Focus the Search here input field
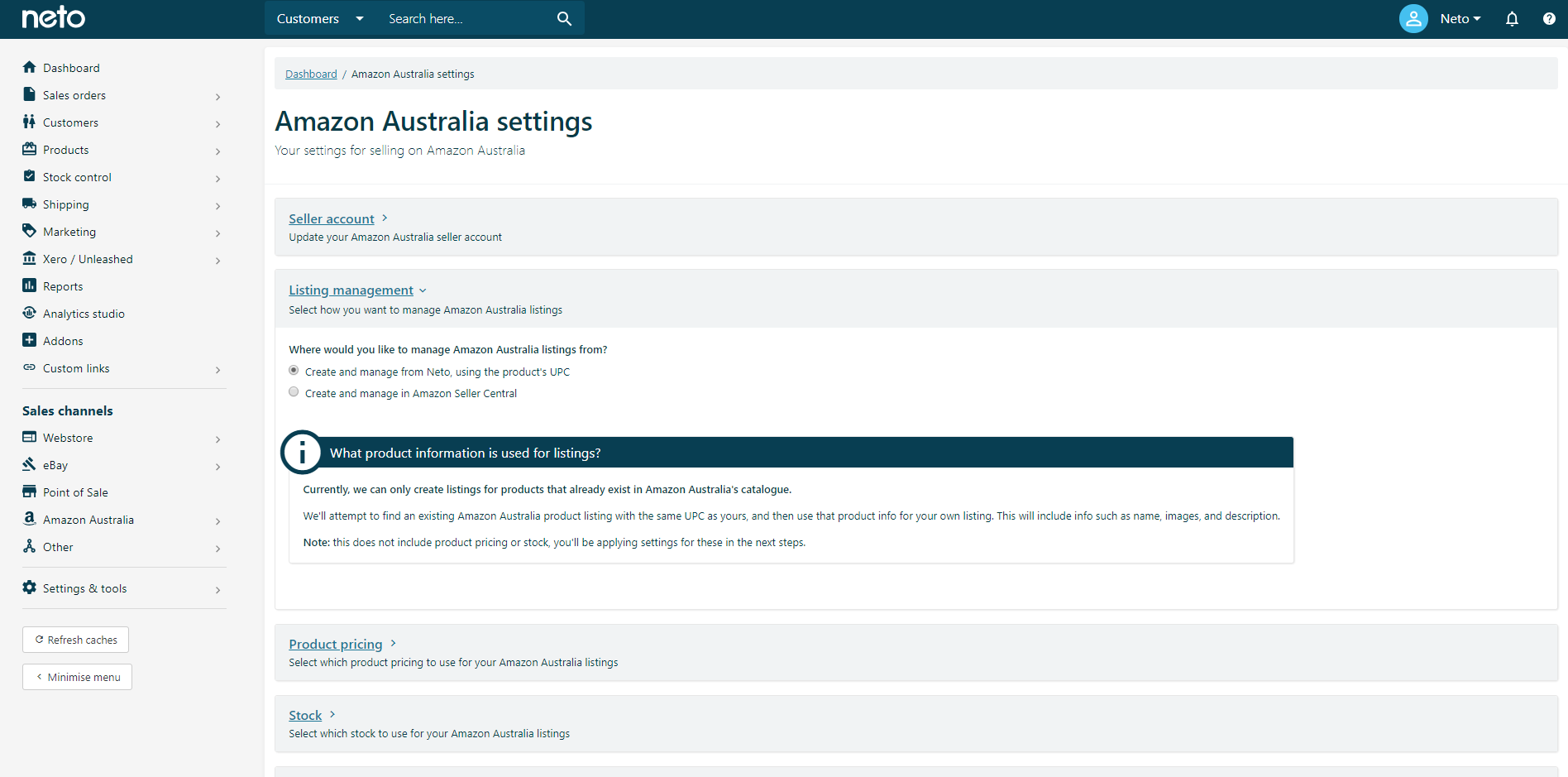1568x777 pixels. coord(467,18)
